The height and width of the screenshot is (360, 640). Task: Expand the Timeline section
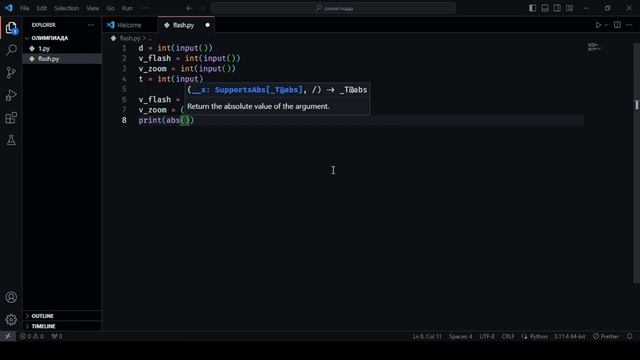coord(62,326)
